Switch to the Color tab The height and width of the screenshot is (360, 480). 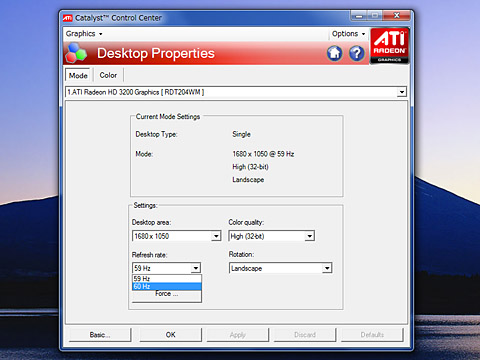[x=108, y=75]
